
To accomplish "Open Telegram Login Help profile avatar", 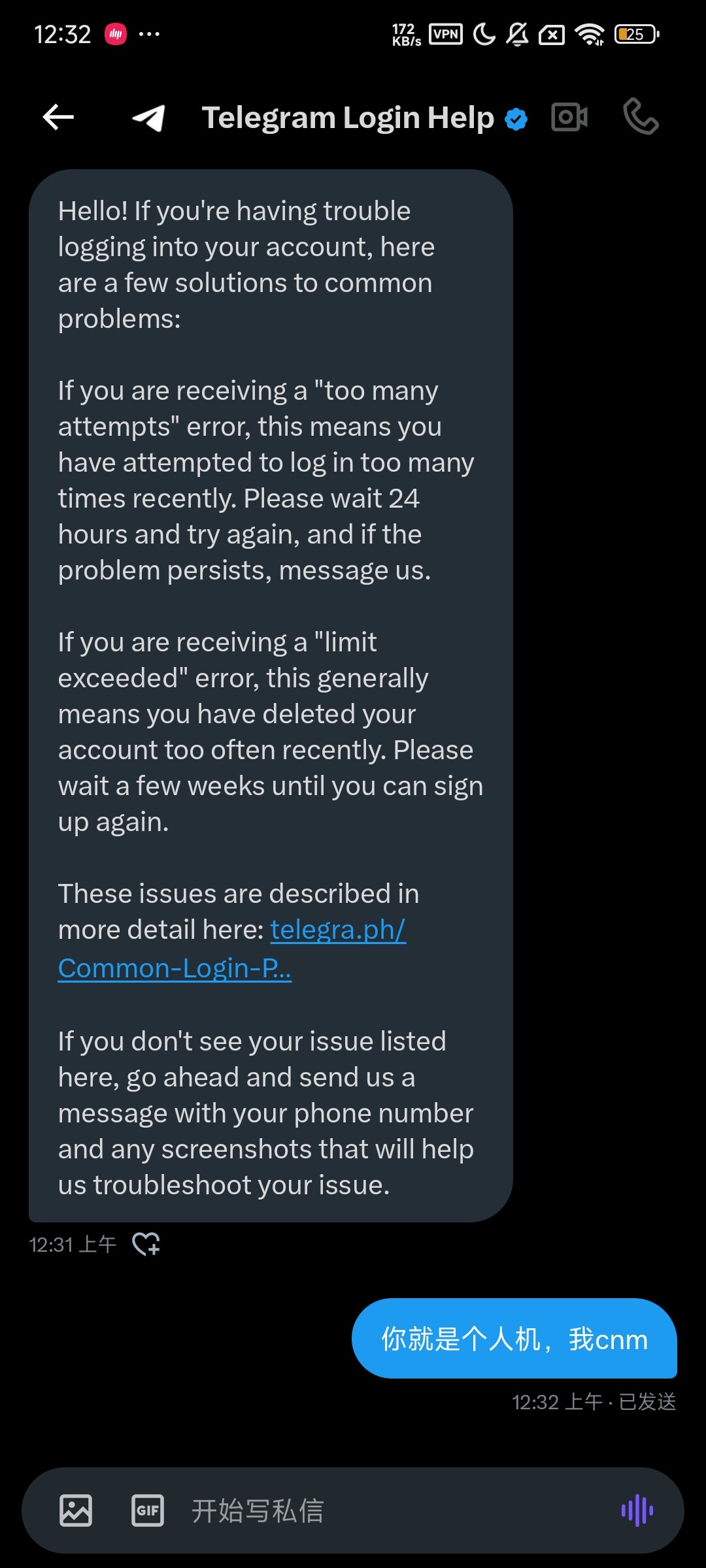I will coord(148,118).
